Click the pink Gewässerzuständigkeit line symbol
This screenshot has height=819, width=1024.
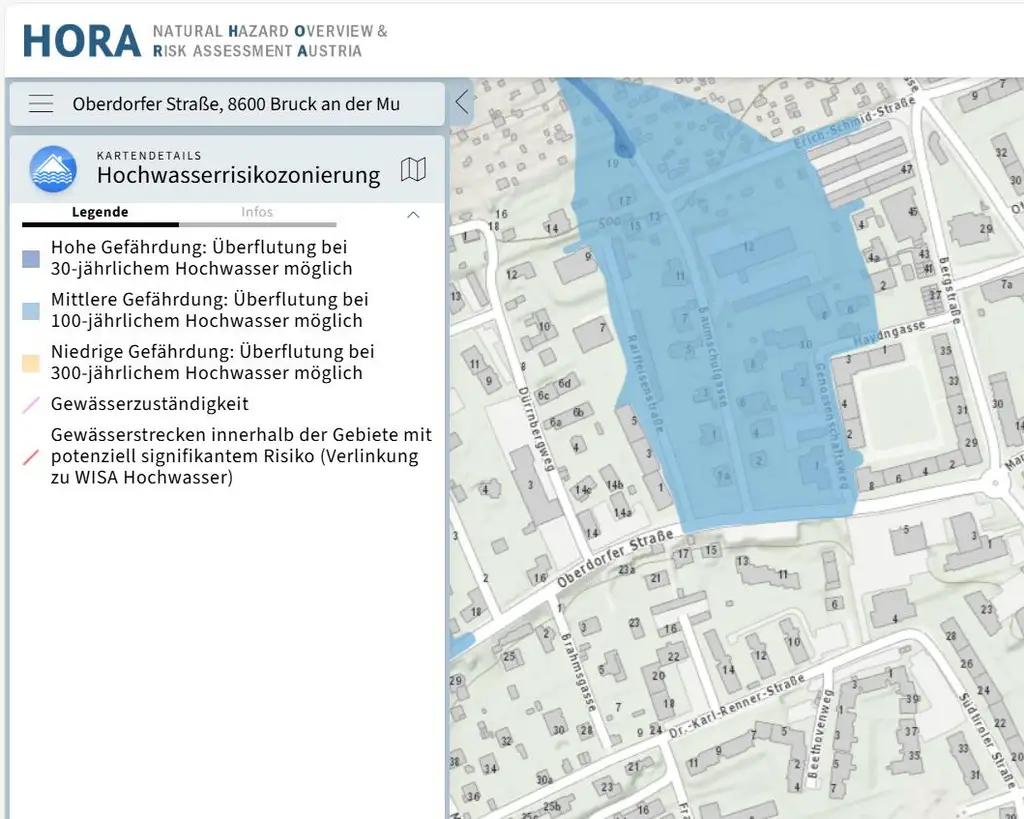pos(30,405)
